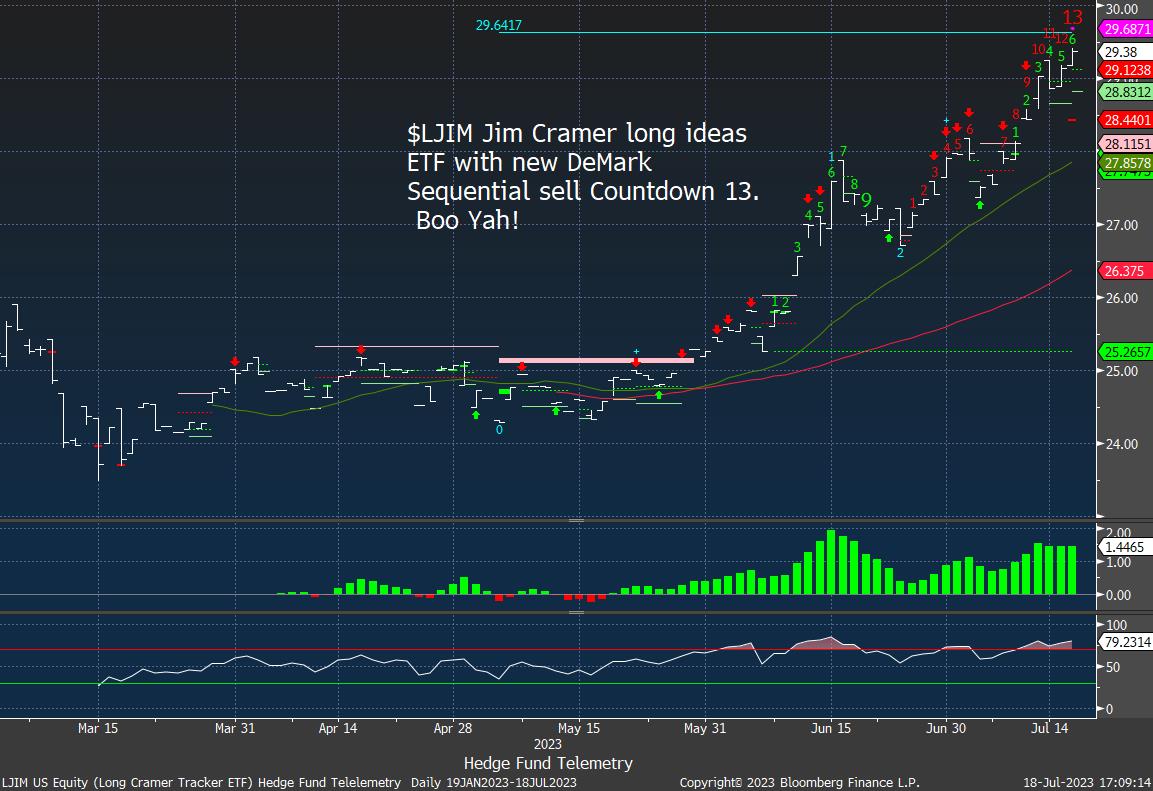1153x791 pixels.
Task: Select the pink 28.1151 price tag
Action: [1126, 144]
